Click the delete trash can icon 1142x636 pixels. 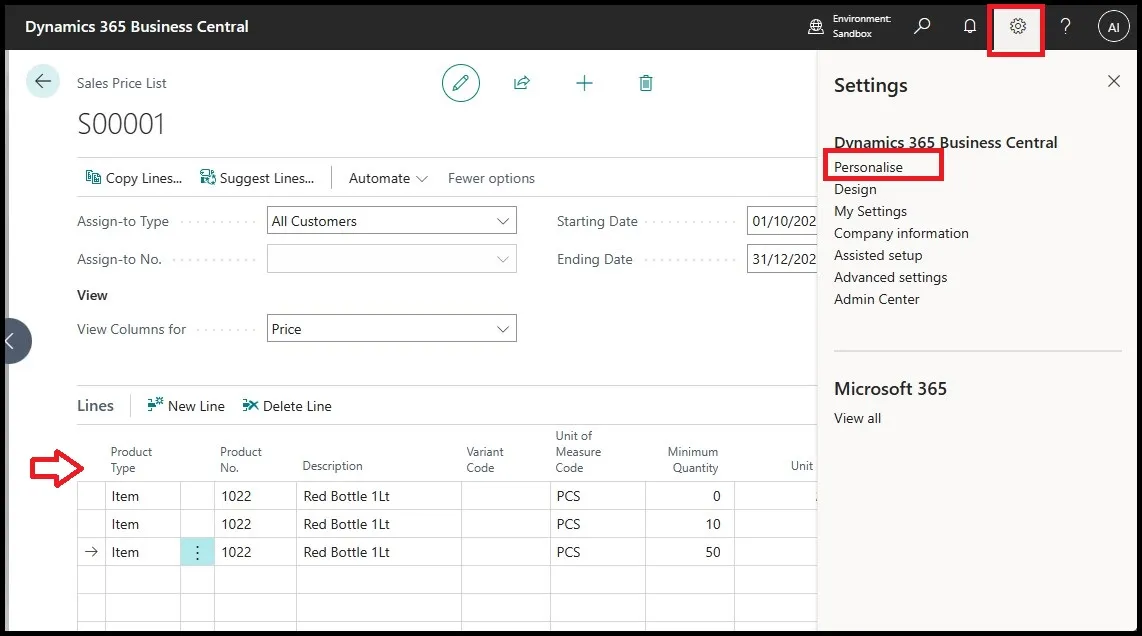[645, 83]
